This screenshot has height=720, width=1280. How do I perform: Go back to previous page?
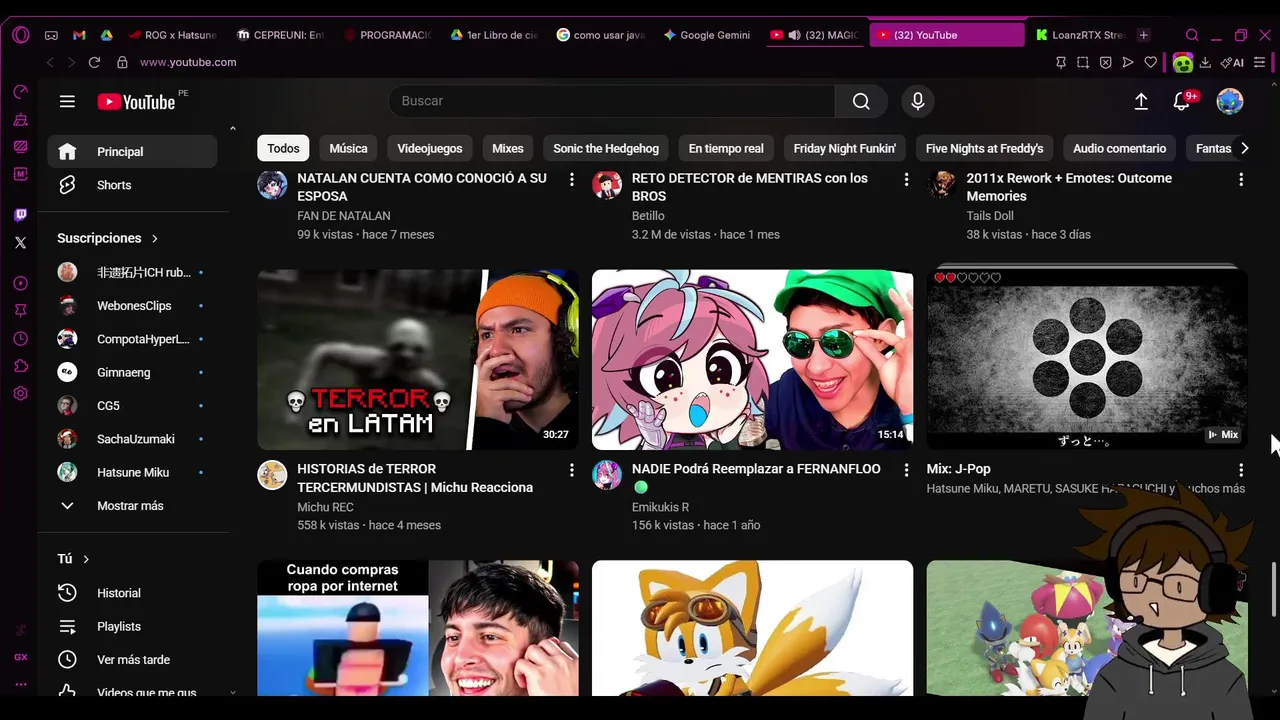click(x=50, y=62)
